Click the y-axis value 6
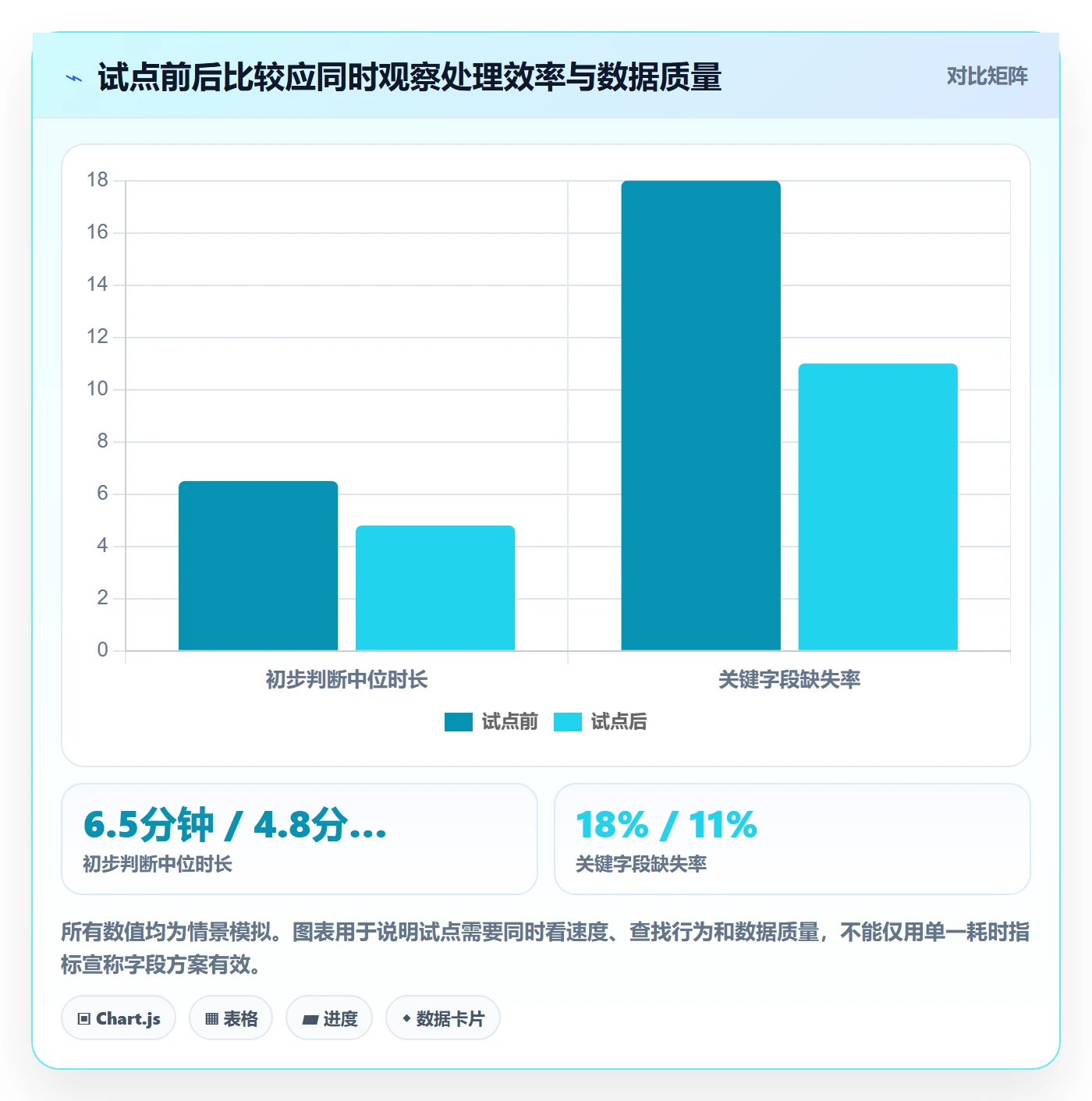 pyautogui.click(x=102, y=494)
